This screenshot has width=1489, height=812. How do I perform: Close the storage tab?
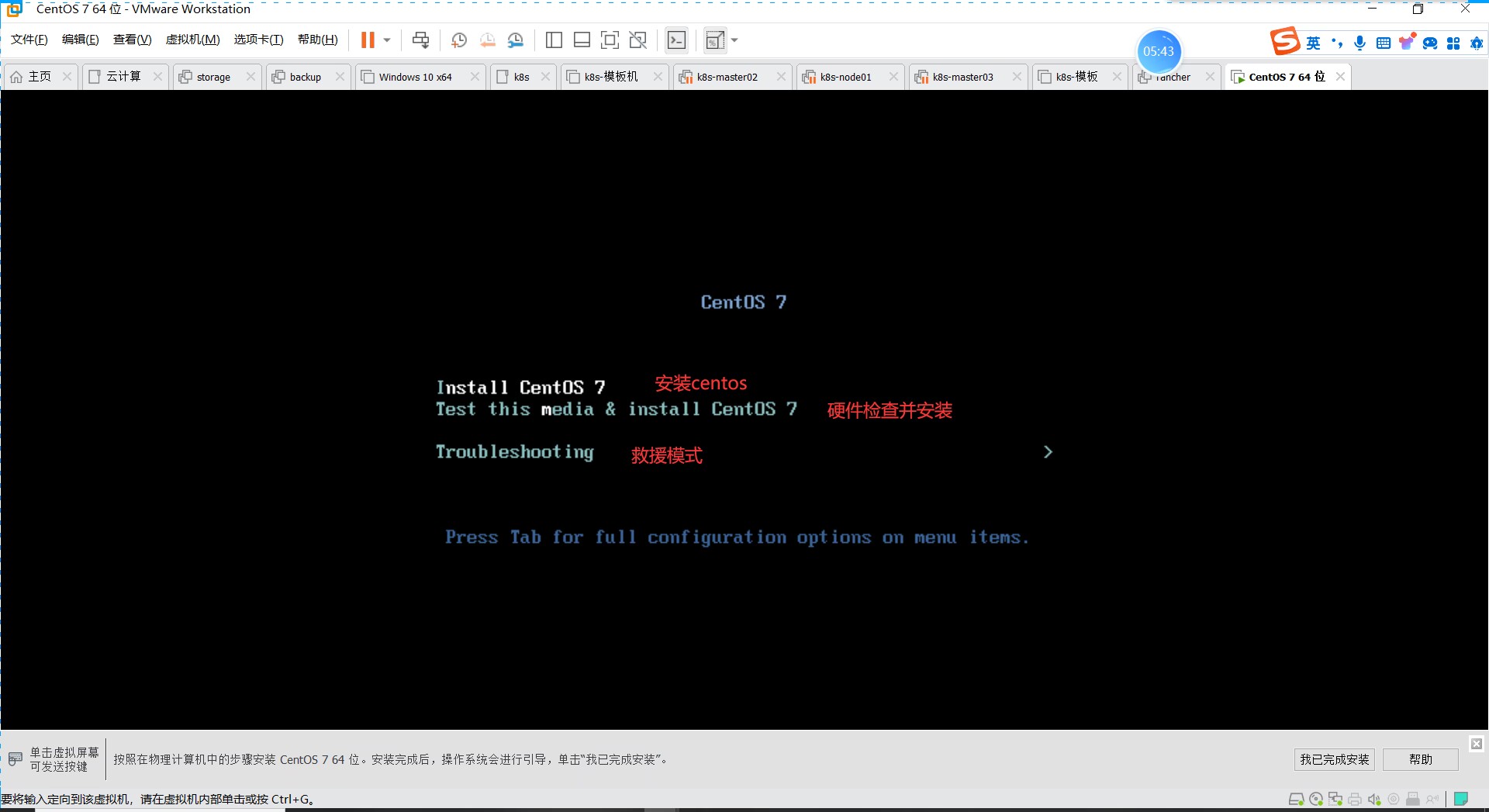pyautogui.click(x=250, y=76)
